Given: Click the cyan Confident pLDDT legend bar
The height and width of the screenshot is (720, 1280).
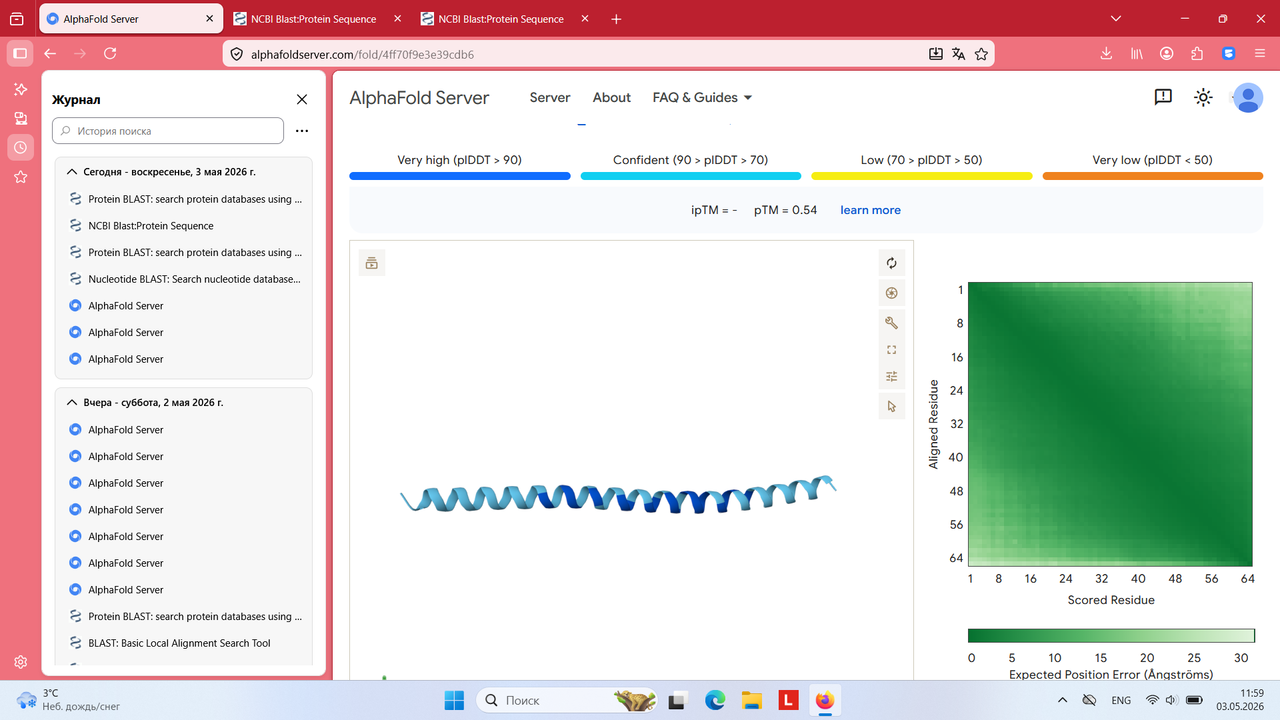Looking at the screenshot, I should click(691, 176).
